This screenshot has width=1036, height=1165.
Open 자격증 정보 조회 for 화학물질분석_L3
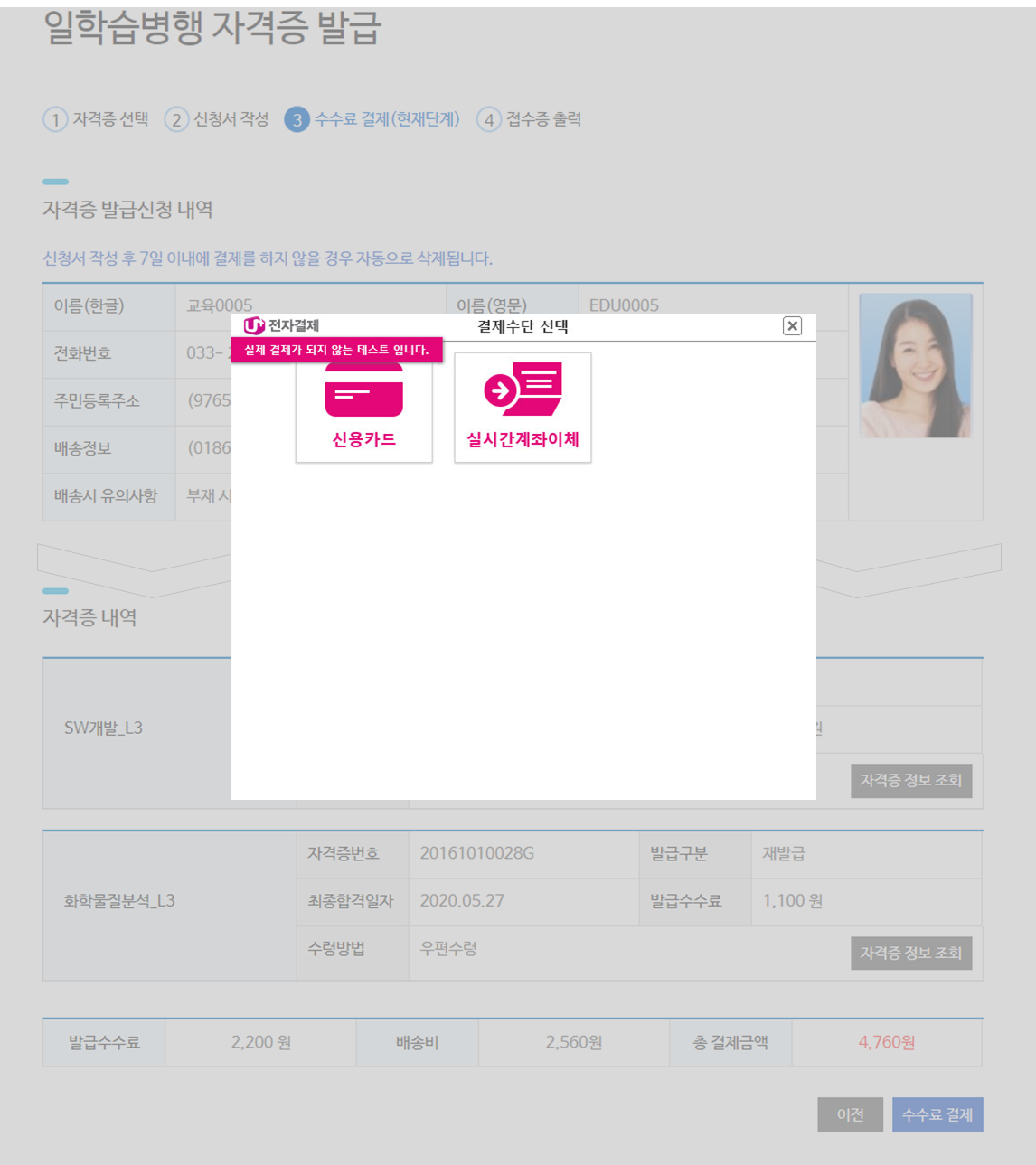coord(911,953)
